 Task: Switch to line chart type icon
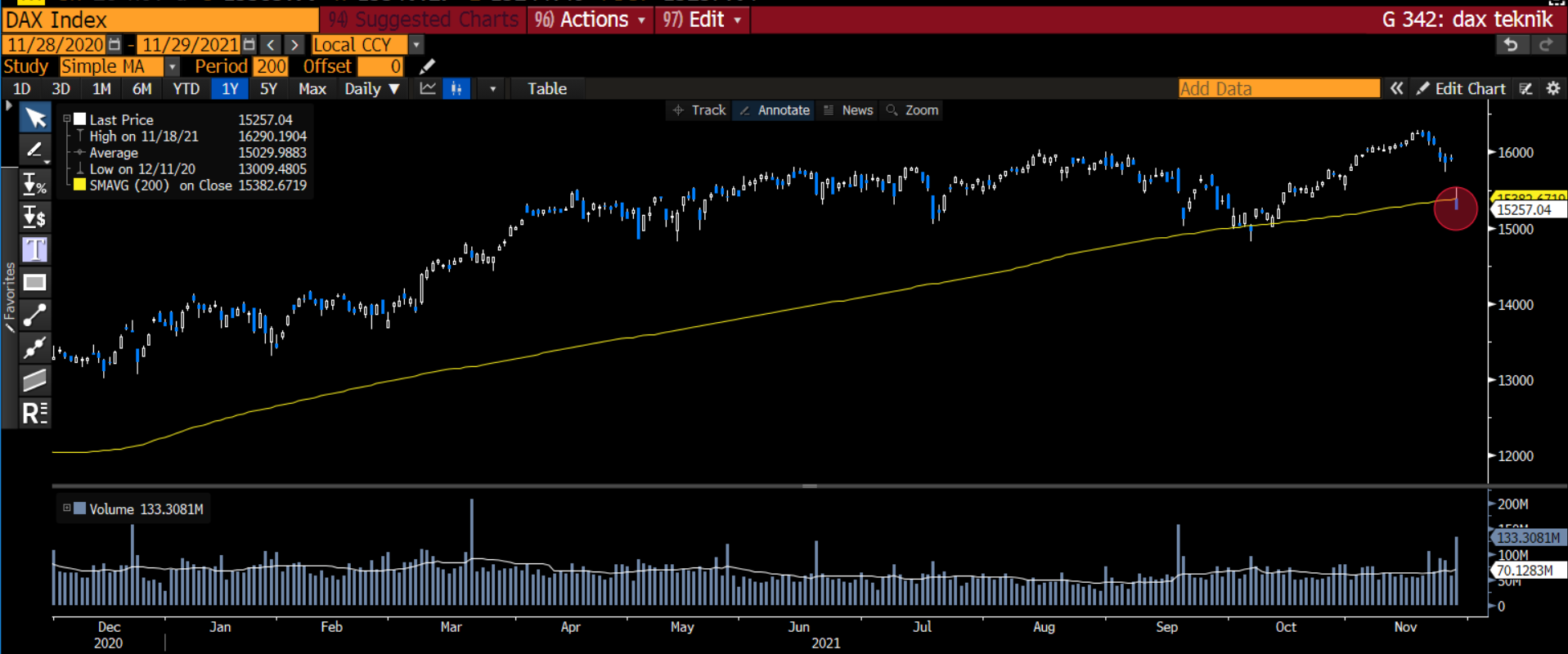pyautogui.click(x=428, y=88)
